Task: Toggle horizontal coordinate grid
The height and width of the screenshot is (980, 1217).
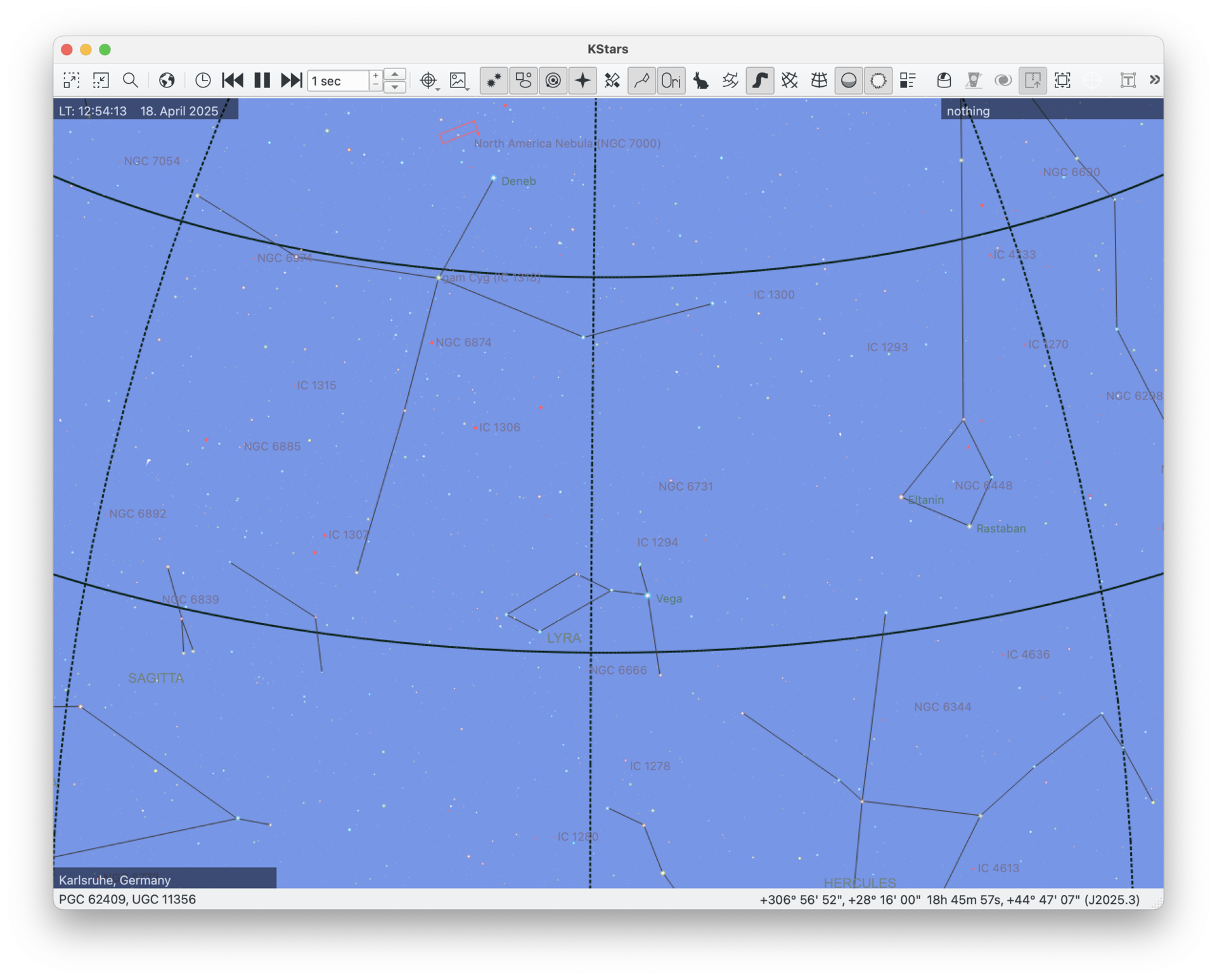Action: point(819,81)
